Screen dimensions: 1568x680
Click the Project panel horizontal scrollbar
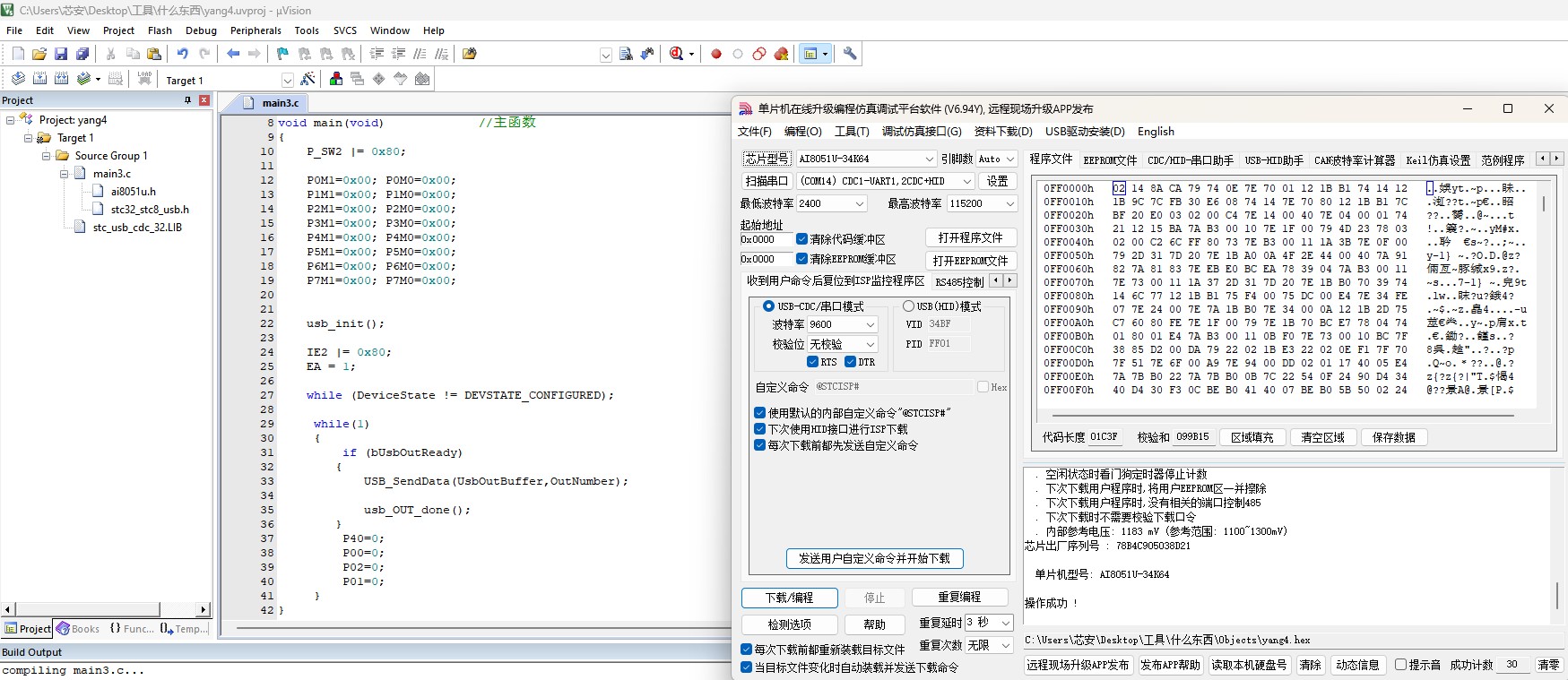(x=106, y=610)
